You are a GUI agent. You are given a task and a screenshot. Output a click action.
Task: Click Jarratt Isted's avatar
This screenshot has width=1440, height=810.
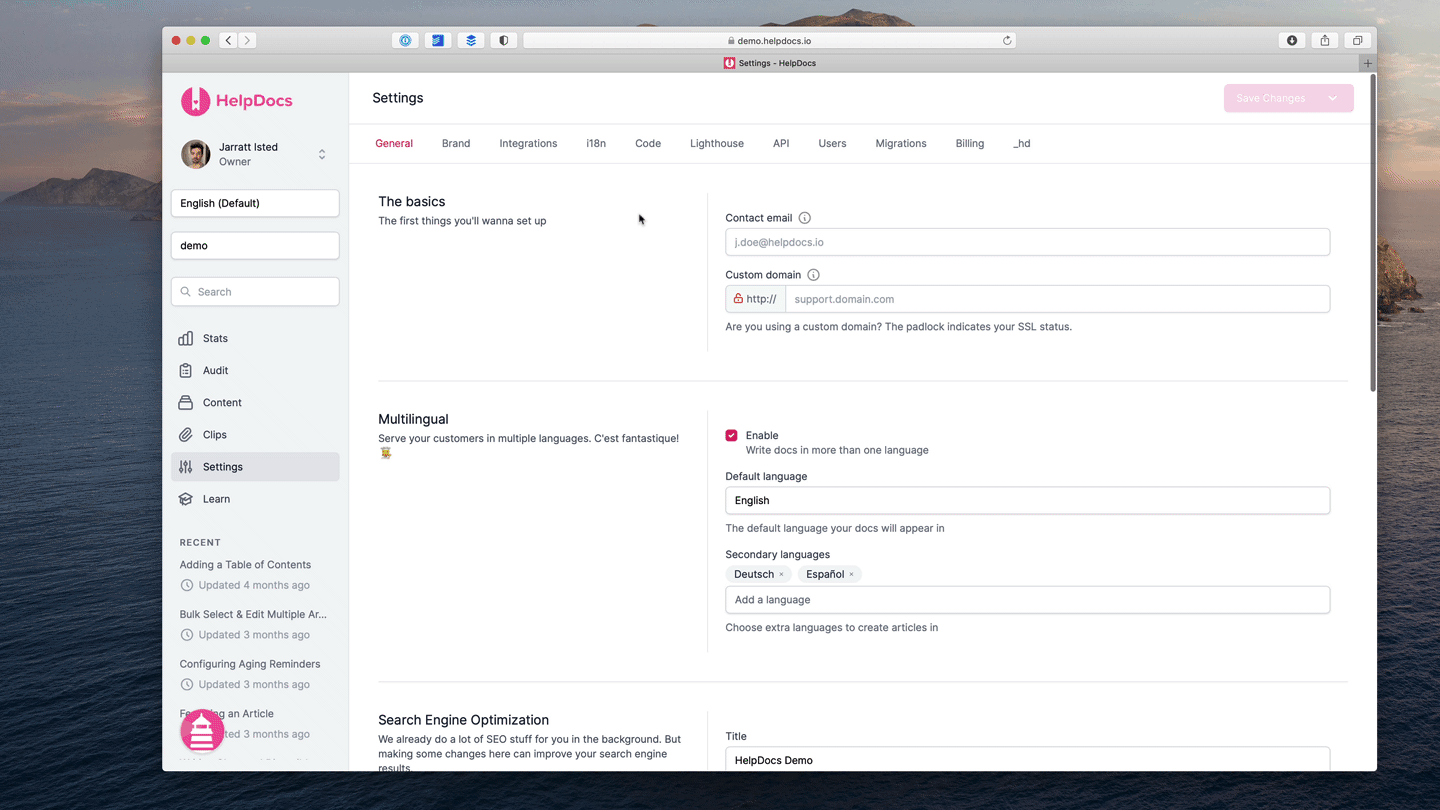(x=195, y=154)
